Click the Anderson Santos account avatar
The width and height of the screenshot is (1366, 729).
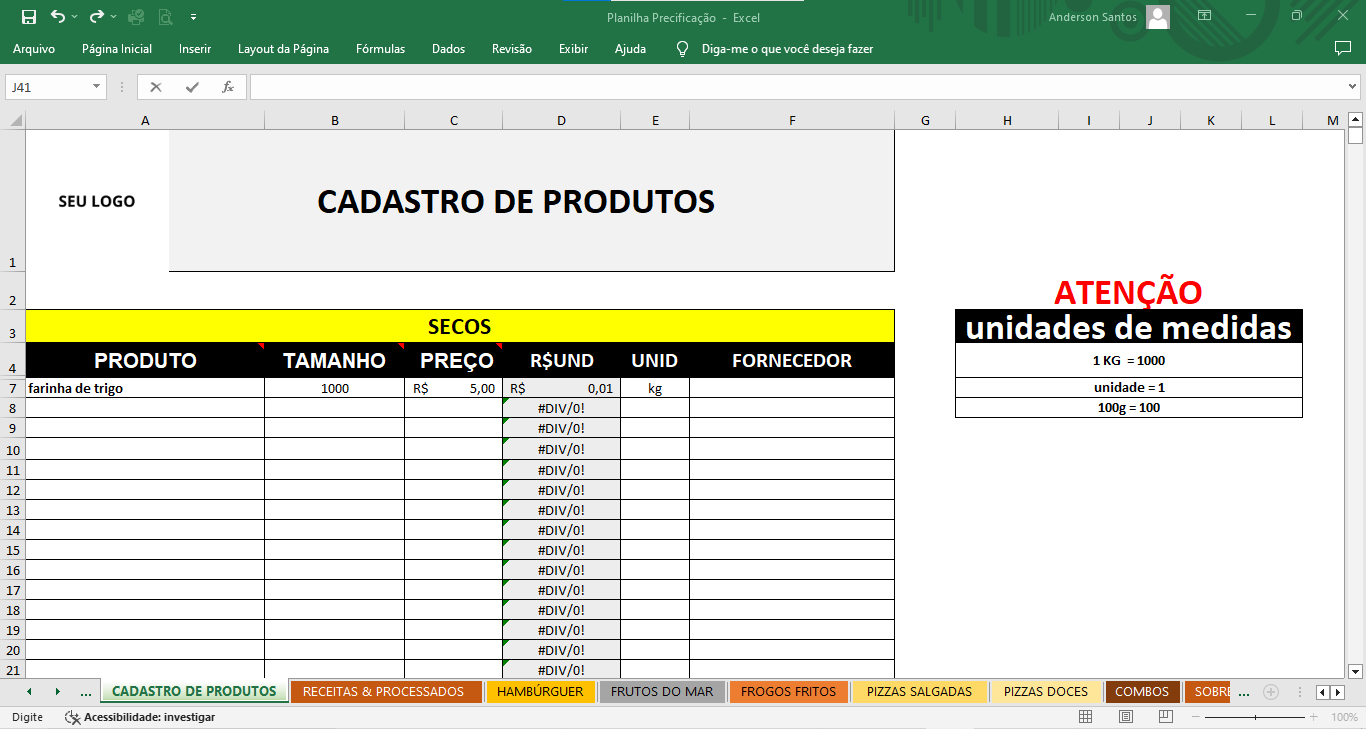(1158, 17)
